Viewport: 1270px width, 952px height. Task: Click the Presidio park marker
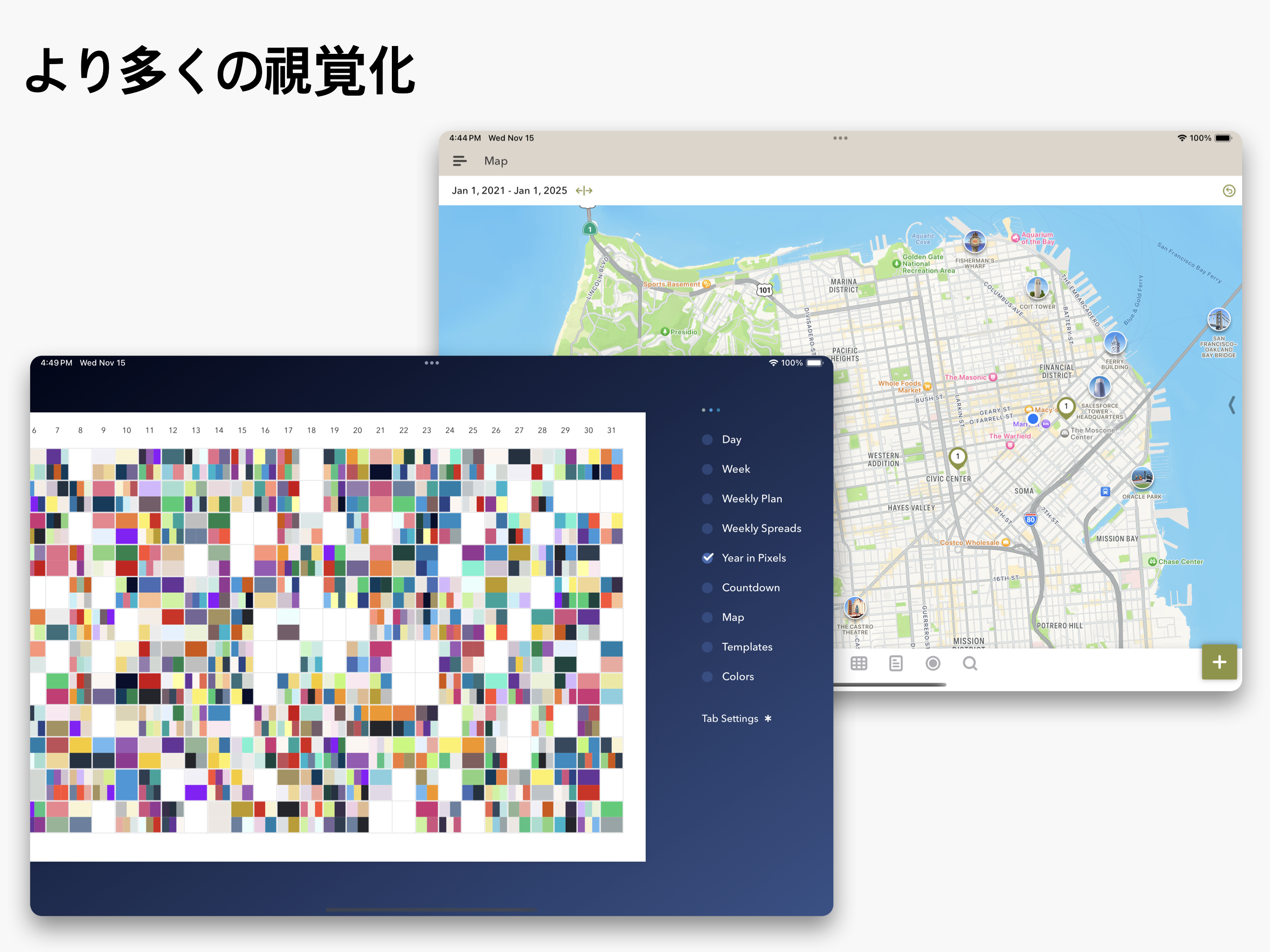[665, 332]
